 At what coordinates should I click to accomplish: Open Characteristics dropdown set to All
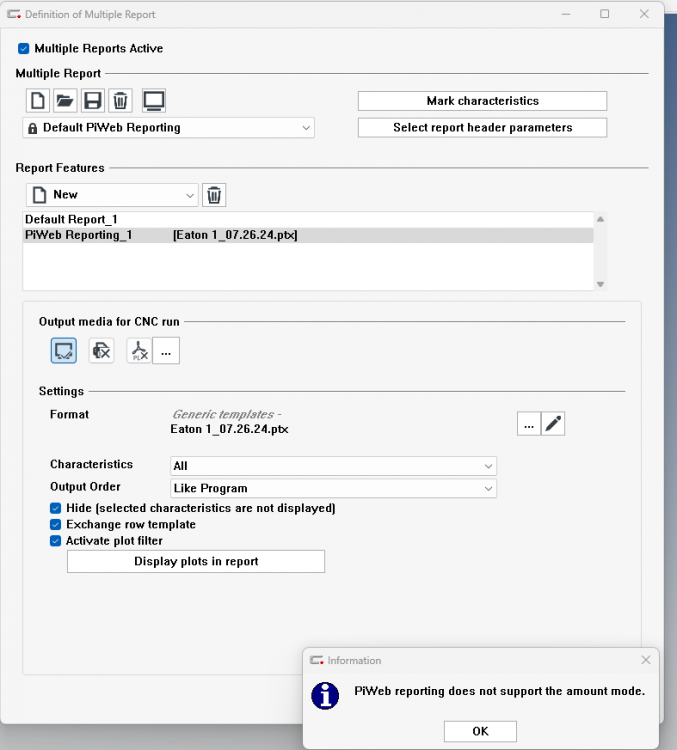pyautogui.click(x=333, y=466)
